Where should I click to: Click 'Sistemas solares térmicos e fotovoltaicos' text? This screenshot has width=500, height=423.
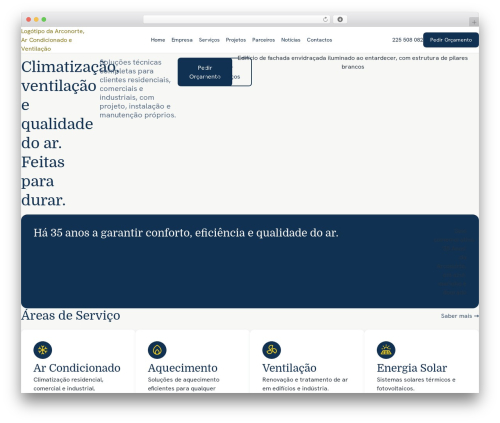coord(416,384)
